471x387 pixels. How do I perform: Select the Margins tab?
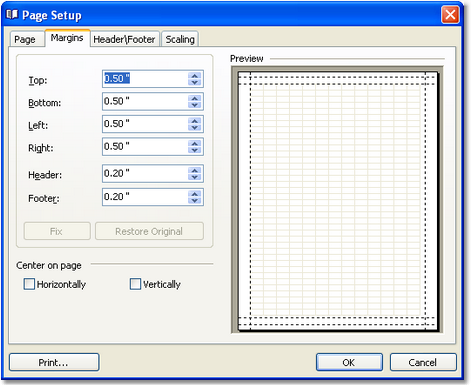point(67,38)
